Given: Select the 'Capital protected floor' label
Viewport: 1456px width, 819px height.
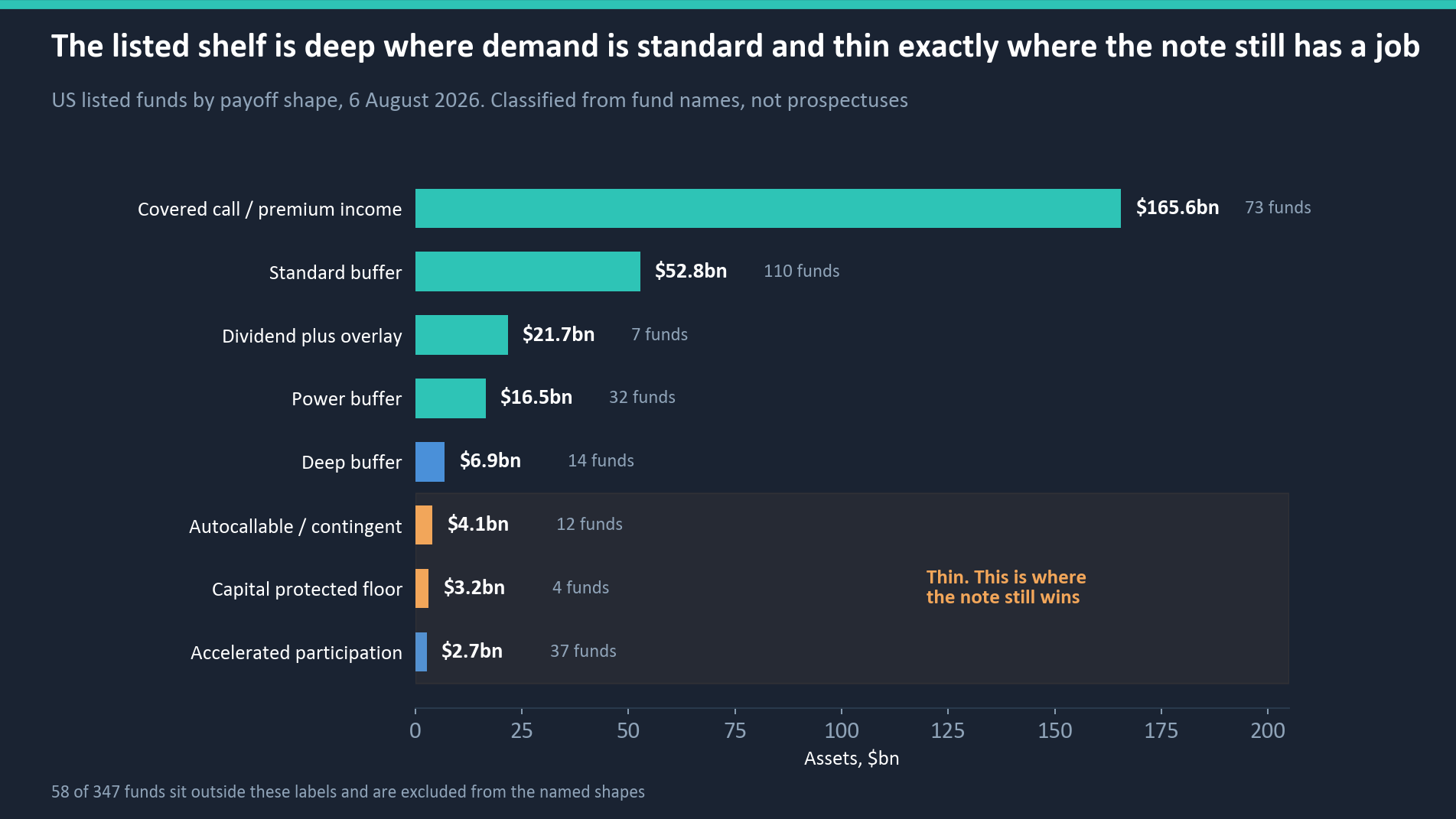Looking at the screenshot, I should click(307, 589).
